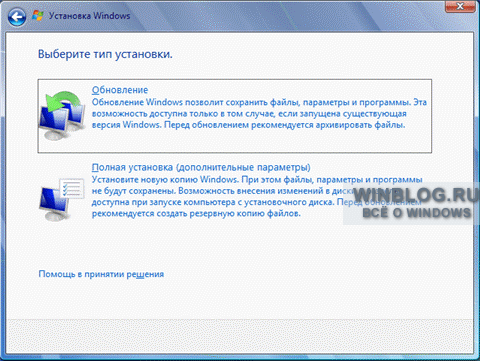Select the Обновление option heading
Image resolution: width=480 pixels, height=361 pixels.
pyautogui.click(x=120, y=90)
